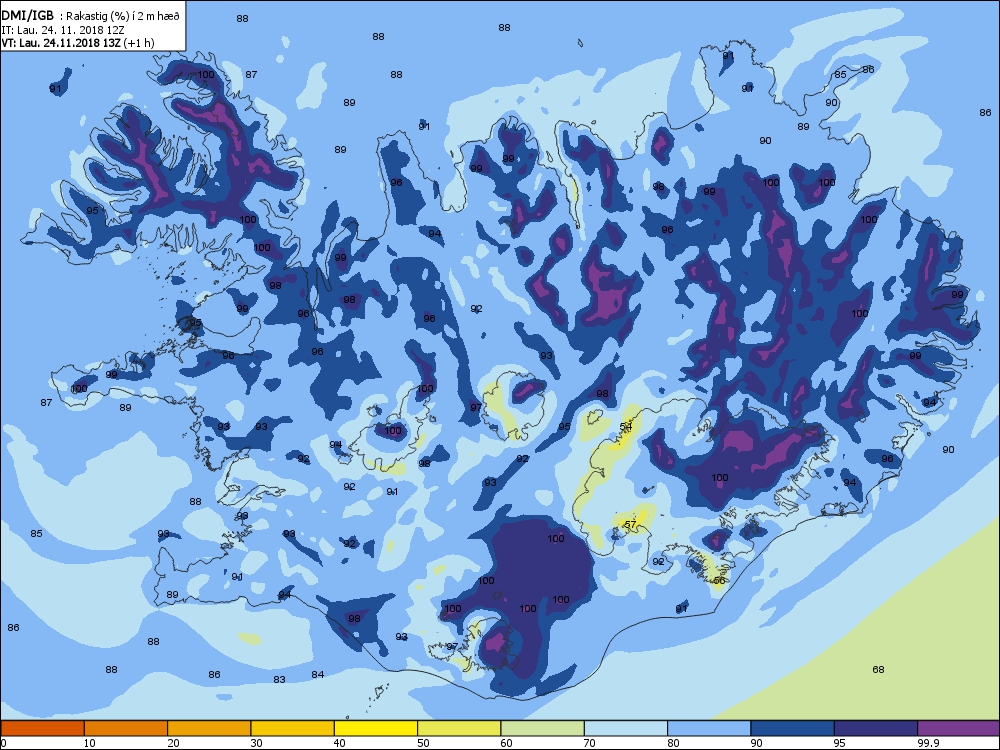Image resolution: width=1000 pixels, height=750 pixels.
Task: Click the 80–90 medium blue legend swatch
Action: [709, 728]
